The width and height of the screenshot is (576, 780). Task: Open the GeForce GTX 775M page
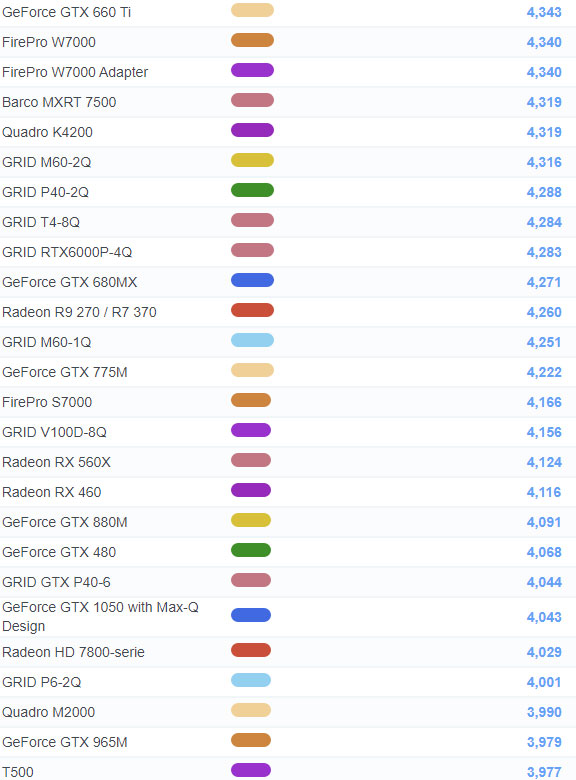[x=65, y=372]
